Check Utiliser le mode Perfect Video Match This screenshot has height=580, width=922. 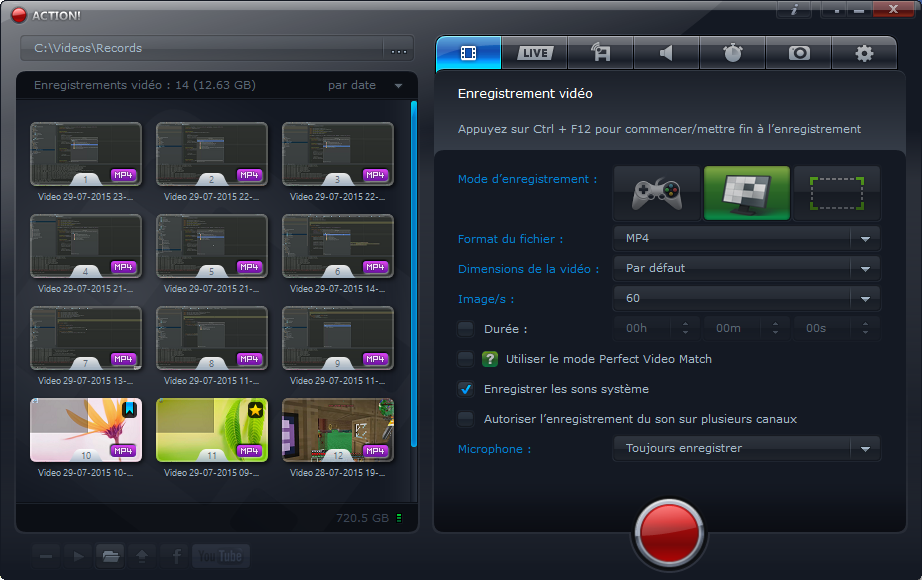(465, 359)
